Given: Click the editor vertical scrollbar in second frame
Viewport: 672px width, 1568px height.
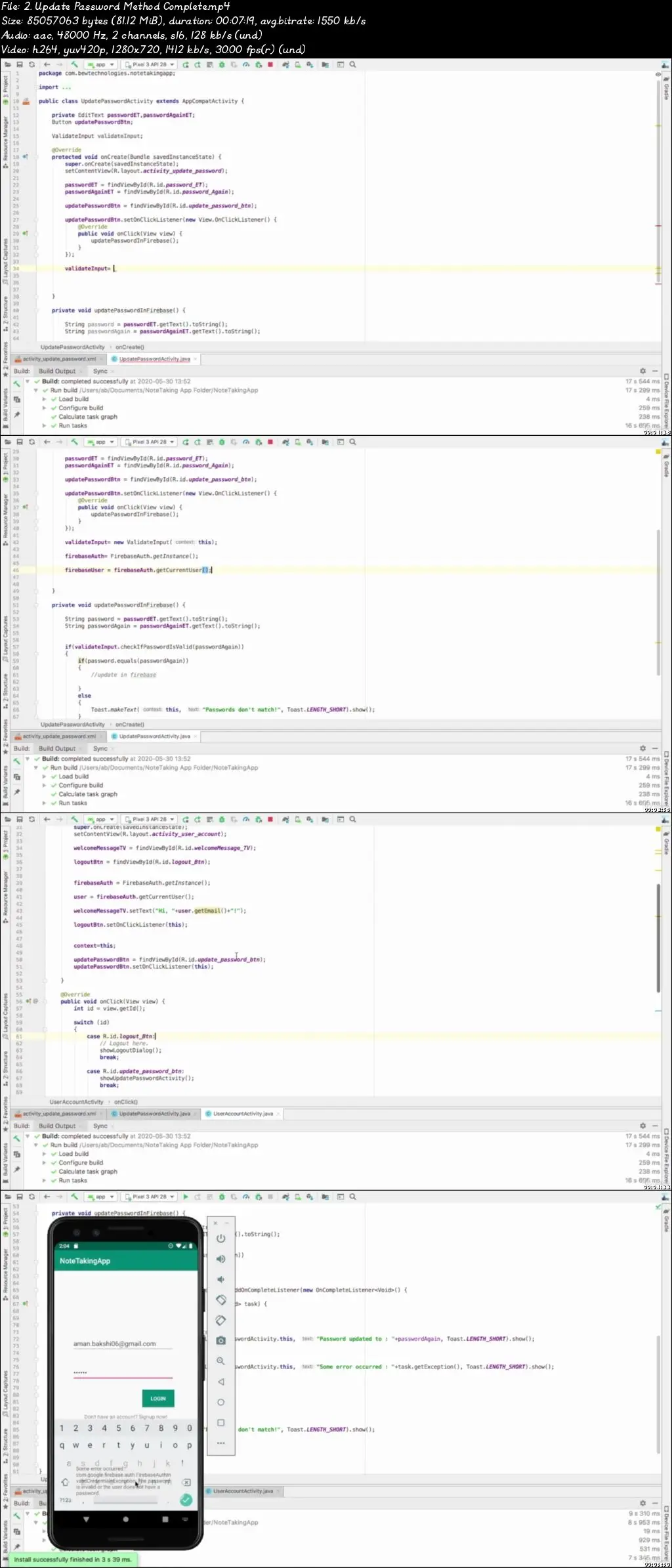Looking at the screenshot, I should tap(658, 602).
